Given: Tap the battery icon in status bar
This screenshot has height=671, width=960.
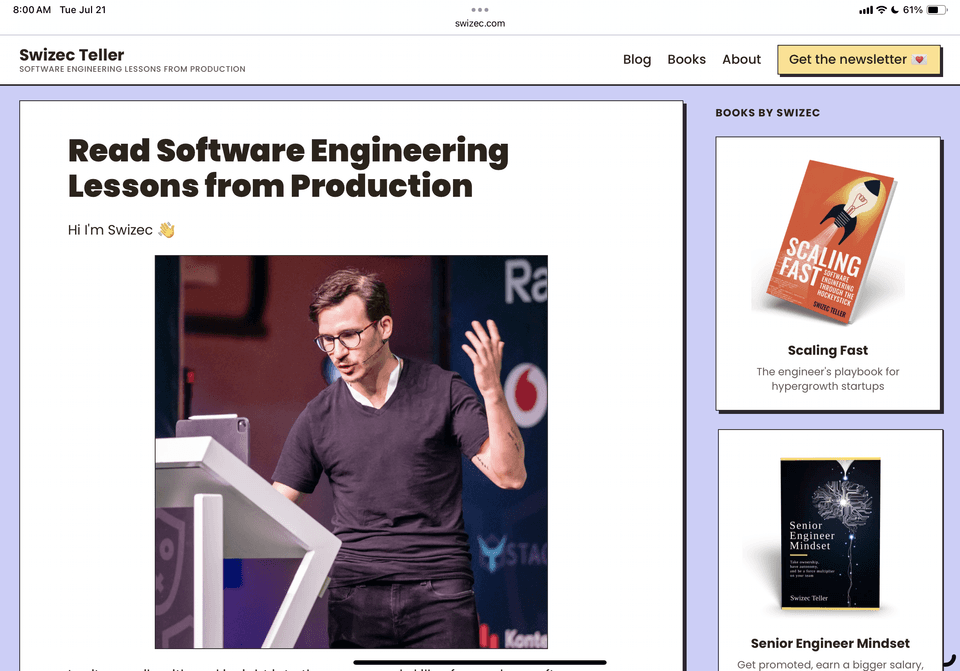Looking at the screenshot, I should point(937,10).
